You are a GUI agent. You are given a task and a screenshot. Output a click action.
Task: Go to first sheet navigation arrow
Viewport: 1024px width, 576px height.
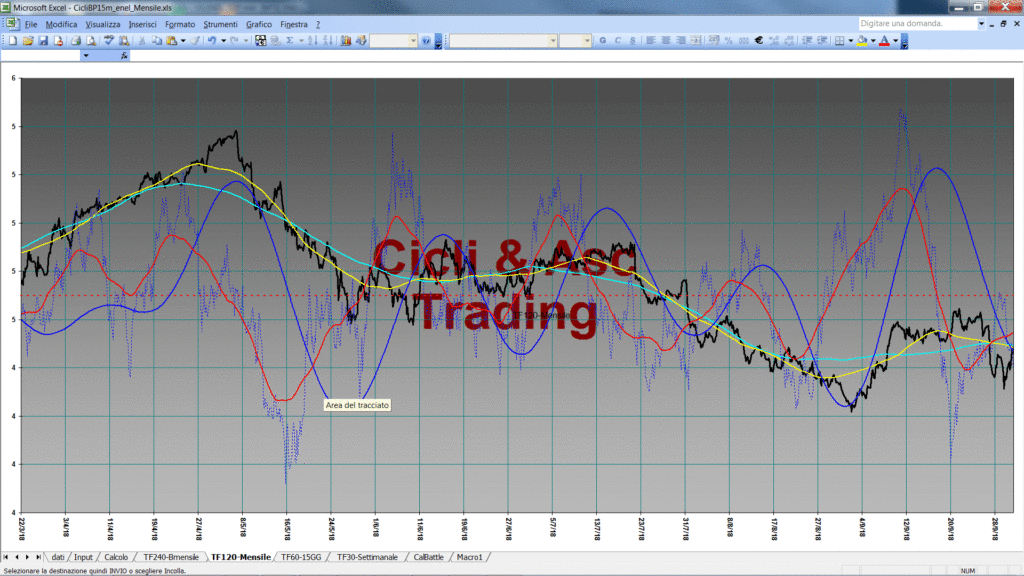pos(5,557)
